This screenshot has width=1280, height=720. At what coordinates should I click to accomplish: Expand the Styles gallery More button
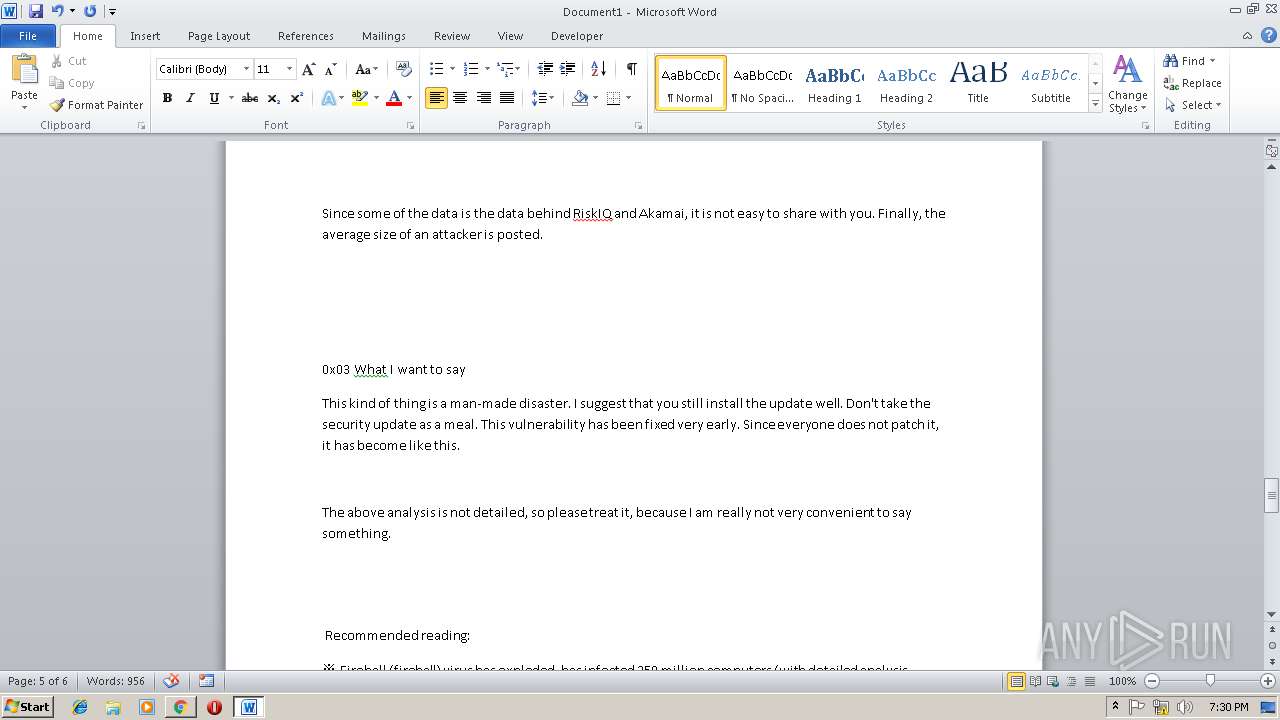coord(1095,104)
